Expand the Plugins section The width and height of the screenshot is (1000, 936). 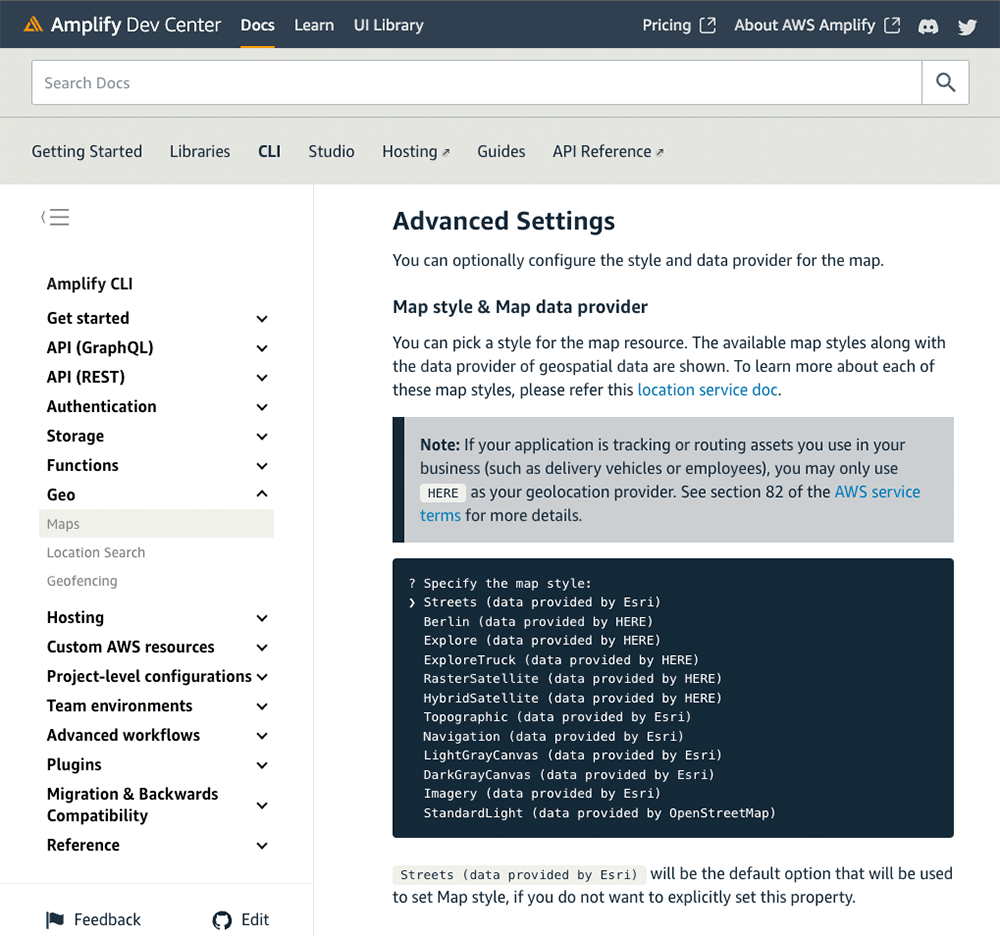(x=261, y=764)
